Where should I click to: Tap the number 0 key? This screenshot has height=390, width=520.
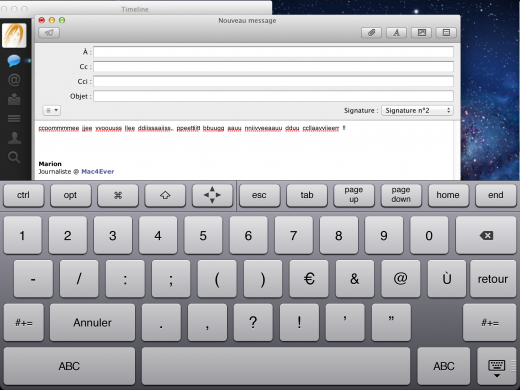click(429, 235)
